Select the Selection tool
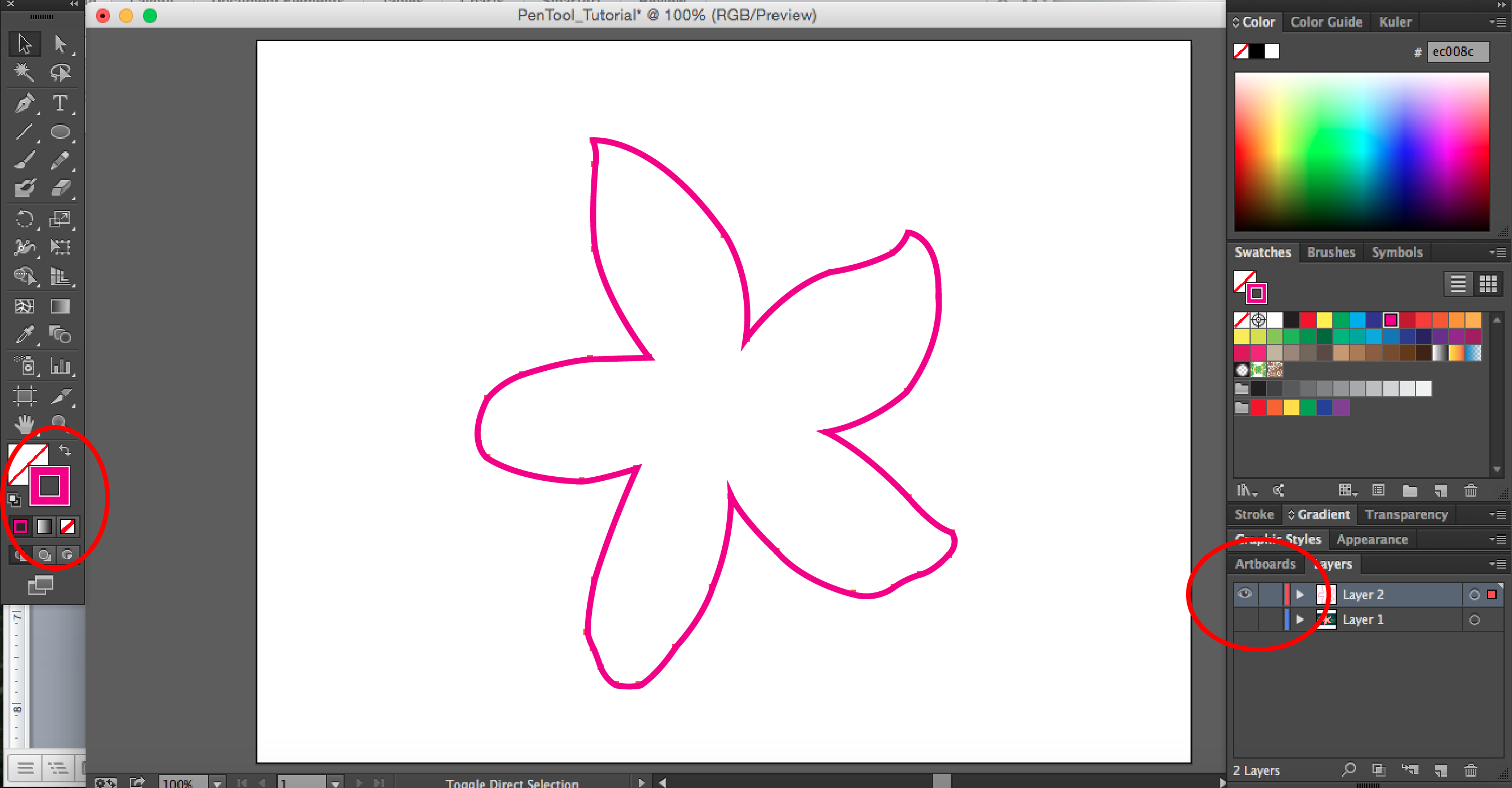The image size is (1512, 788). pyautogui.click(x=24, y=44)
